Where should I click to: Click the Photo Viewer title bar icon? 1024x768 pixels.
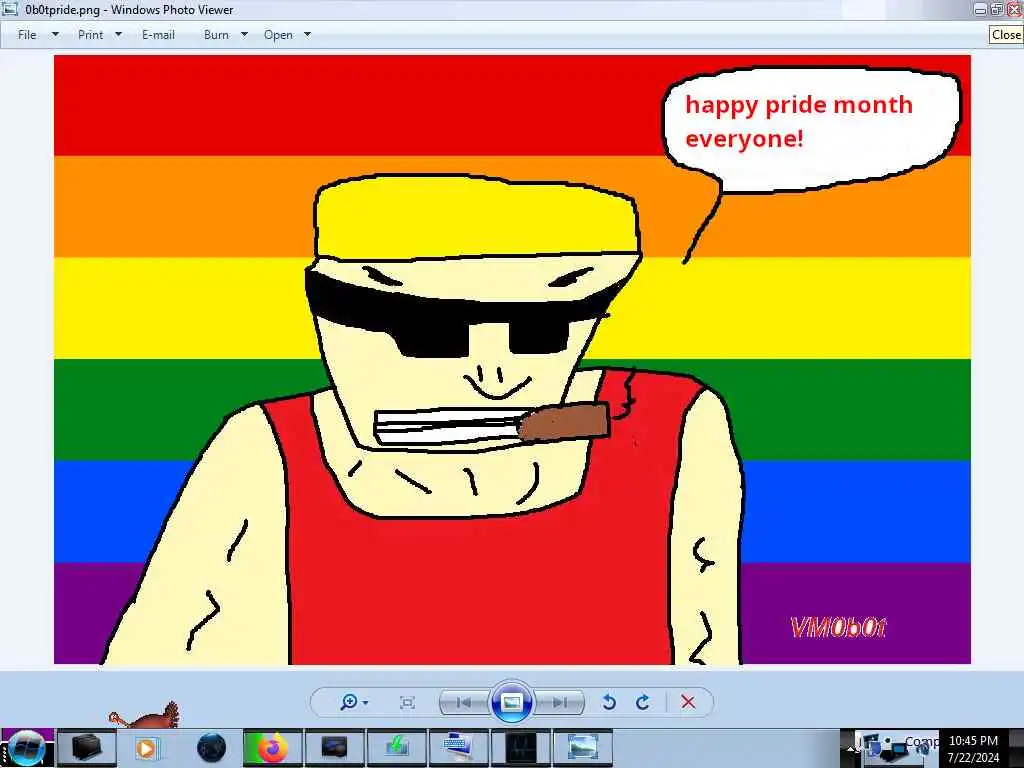click(x=10, y=9)
